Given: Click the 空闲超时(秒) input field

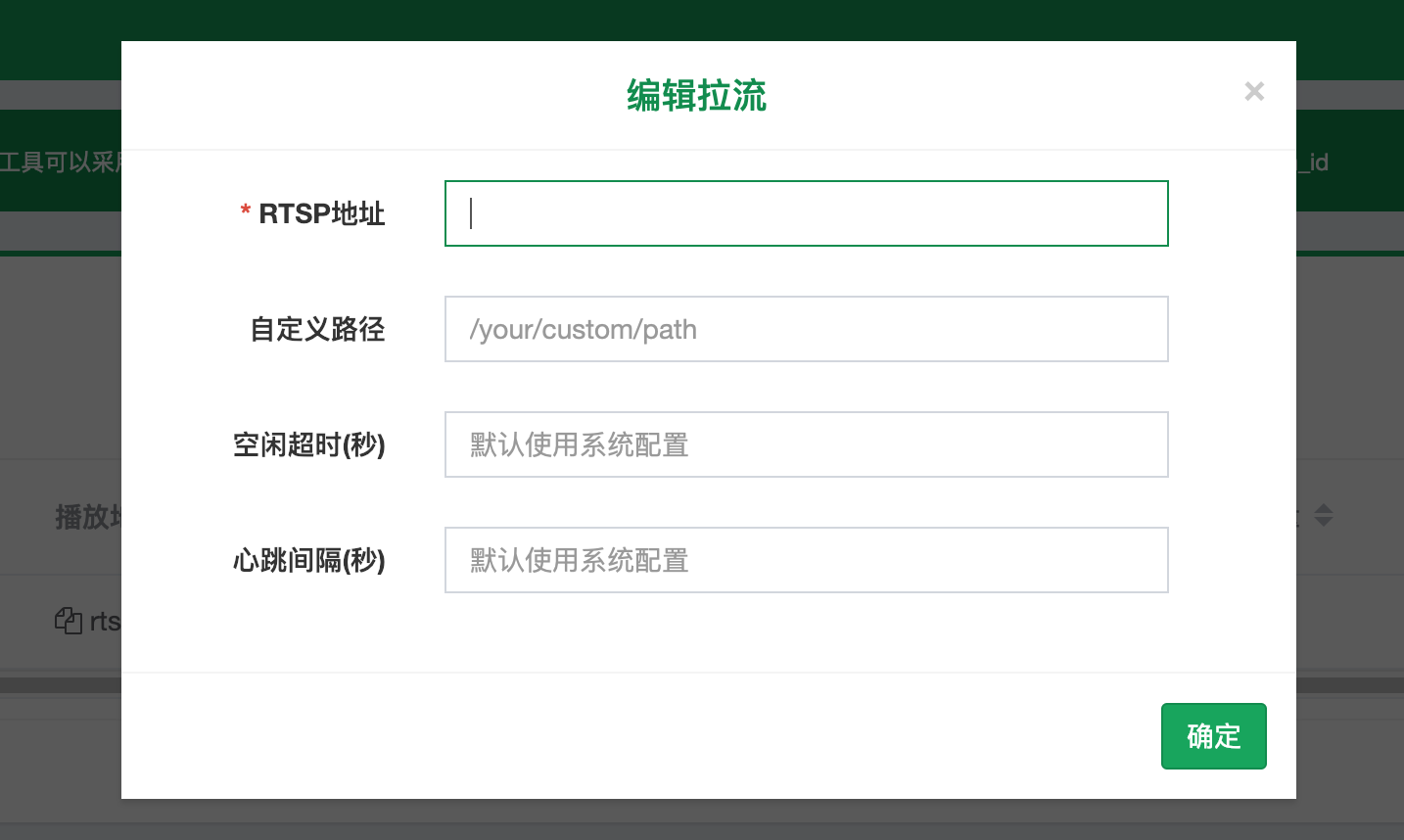Looking at the screenshot, I should click(x=806, y=444).
